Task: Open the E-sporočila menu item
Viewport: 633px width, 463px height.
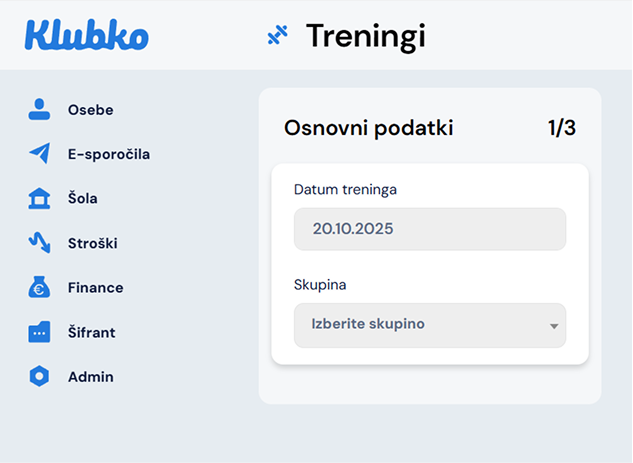Action: pyautogui.click(x=108, y=154)
